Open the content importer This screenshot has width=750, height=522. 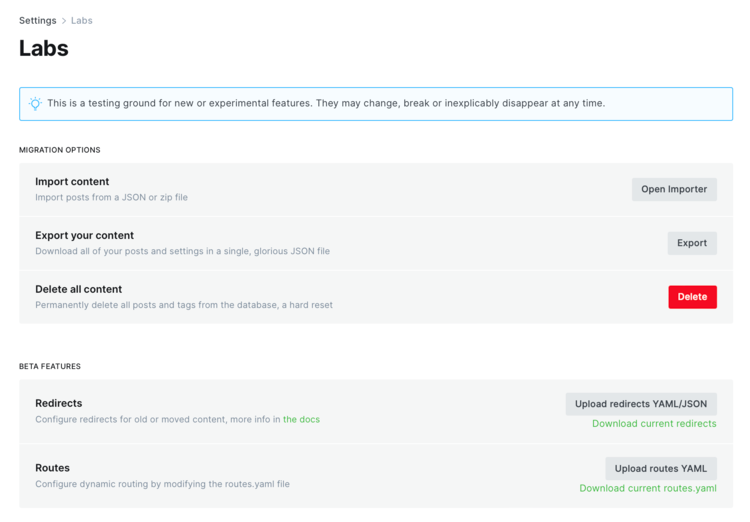674,189
